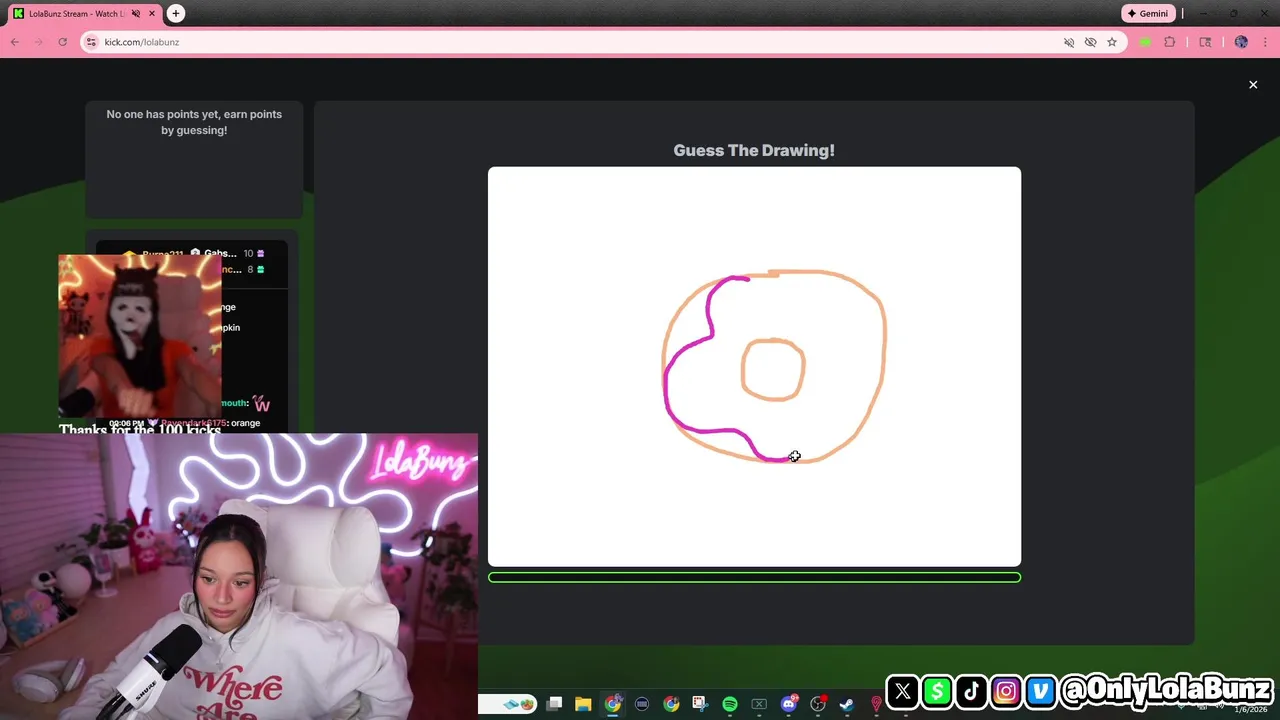Click the green extension icon in toolbar
The image size is (1280, 720).
[x=1145, y=42]
